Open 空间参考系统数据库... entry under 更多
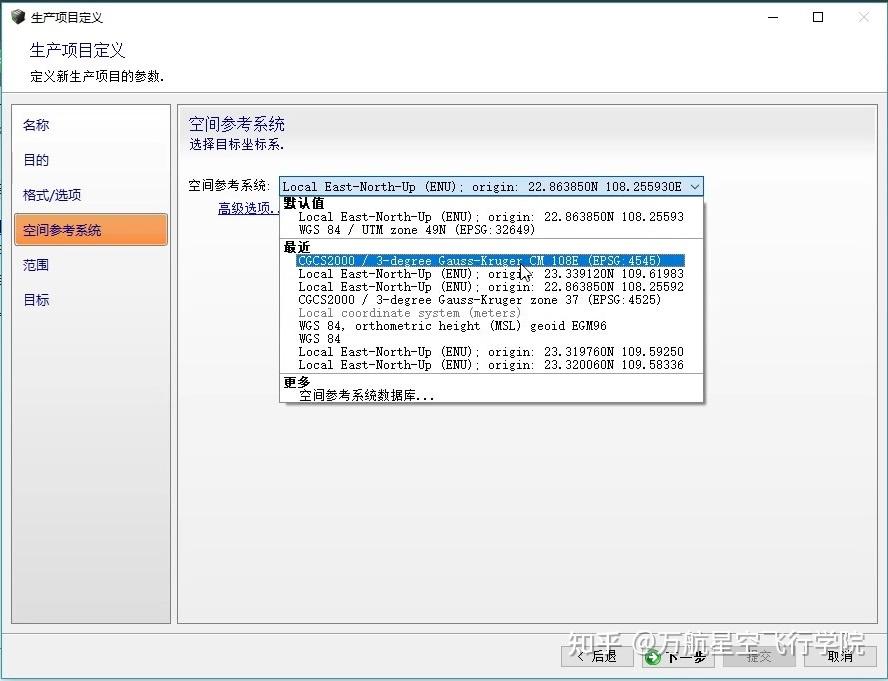This screenshot has height=681, width=888. 366,395
